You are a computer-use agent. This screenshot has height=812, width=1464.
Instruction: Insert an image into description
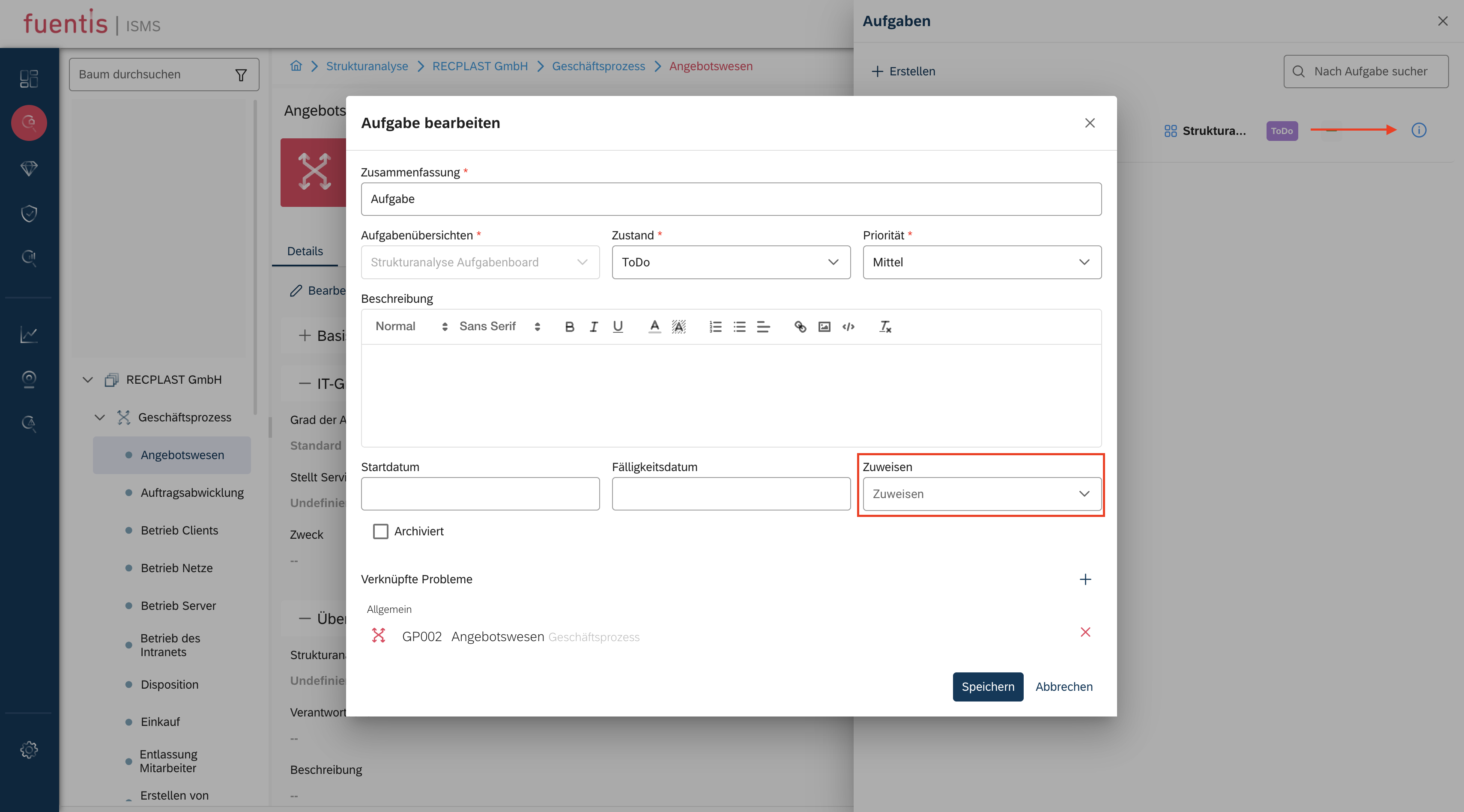click(824, 327)
